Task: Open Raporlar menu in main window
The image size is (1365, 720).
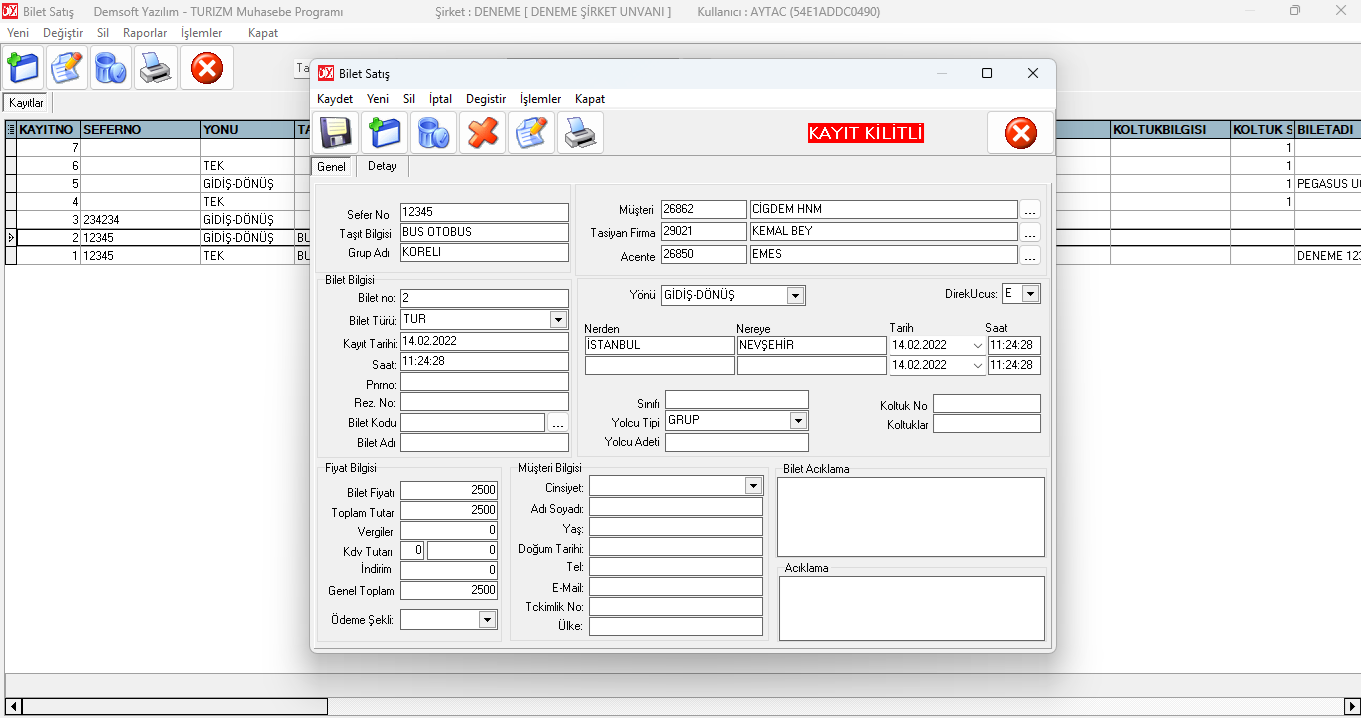Action: 145,33
